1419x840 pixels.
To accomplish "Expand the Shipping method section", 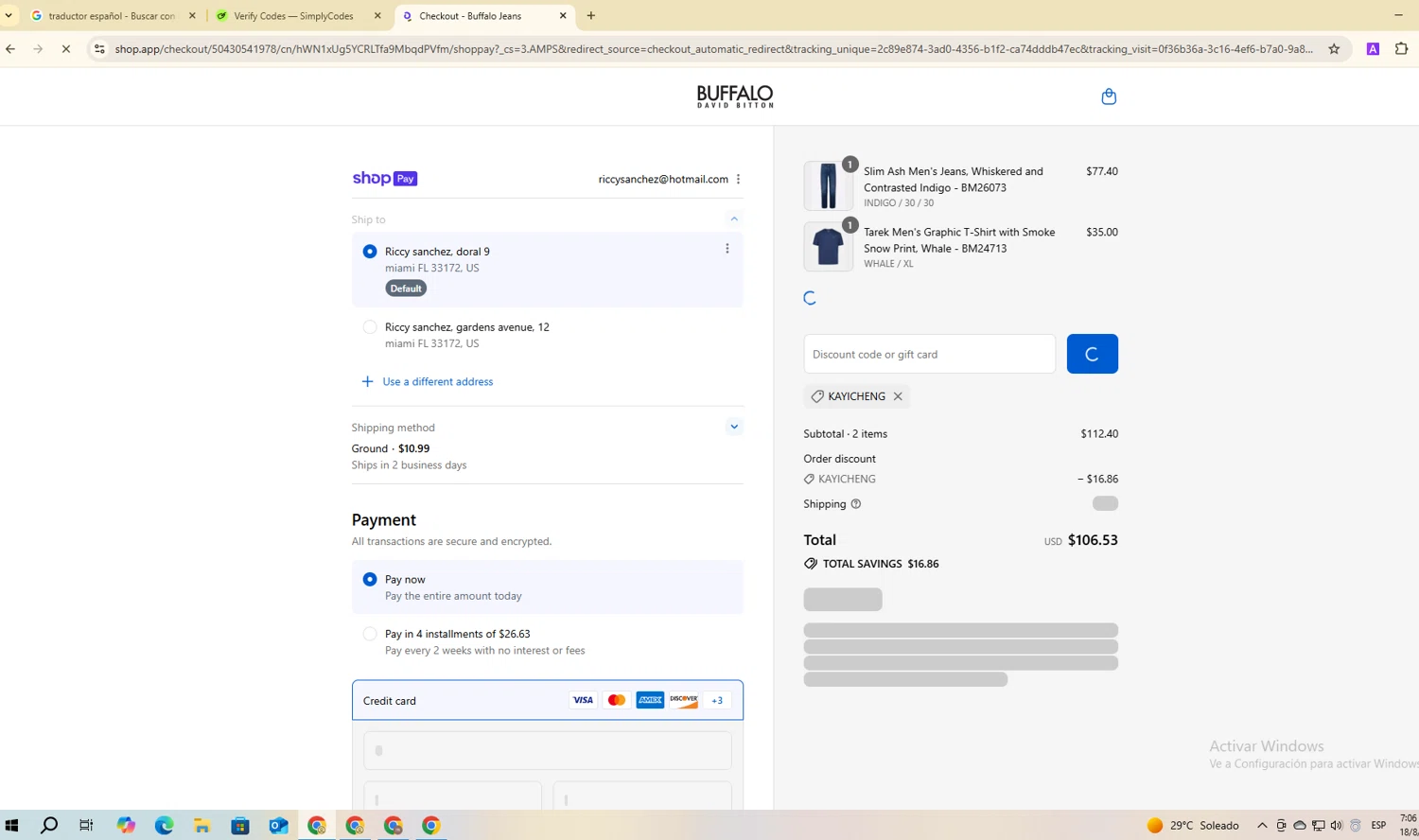I will (734, 427).
